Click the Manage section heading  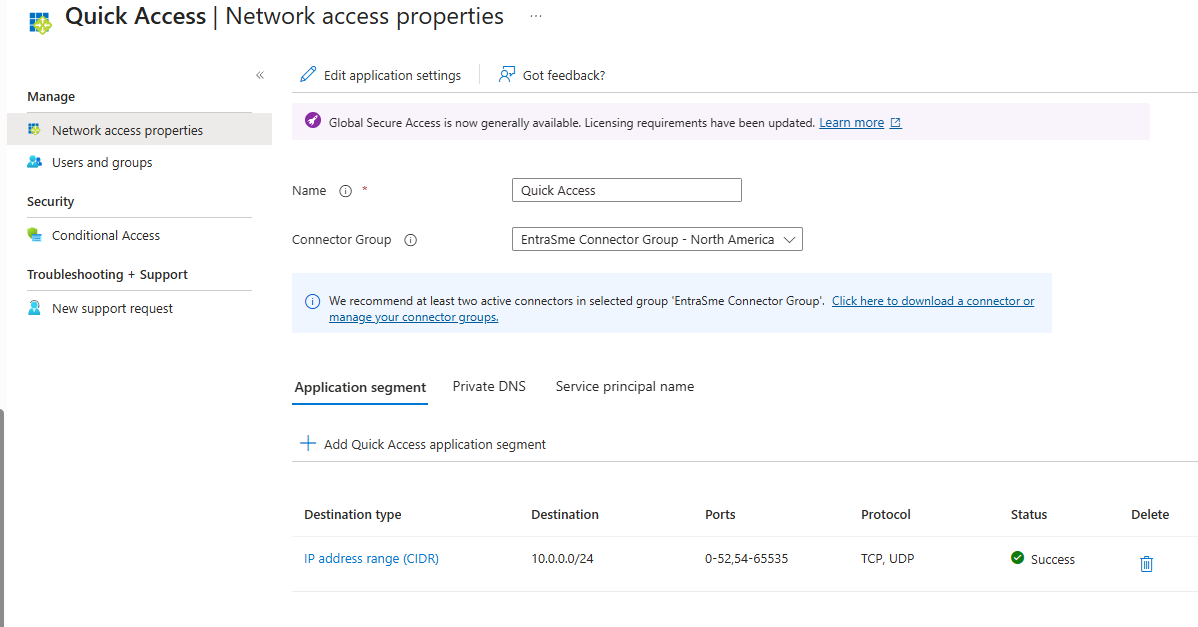tap(51, 97)
